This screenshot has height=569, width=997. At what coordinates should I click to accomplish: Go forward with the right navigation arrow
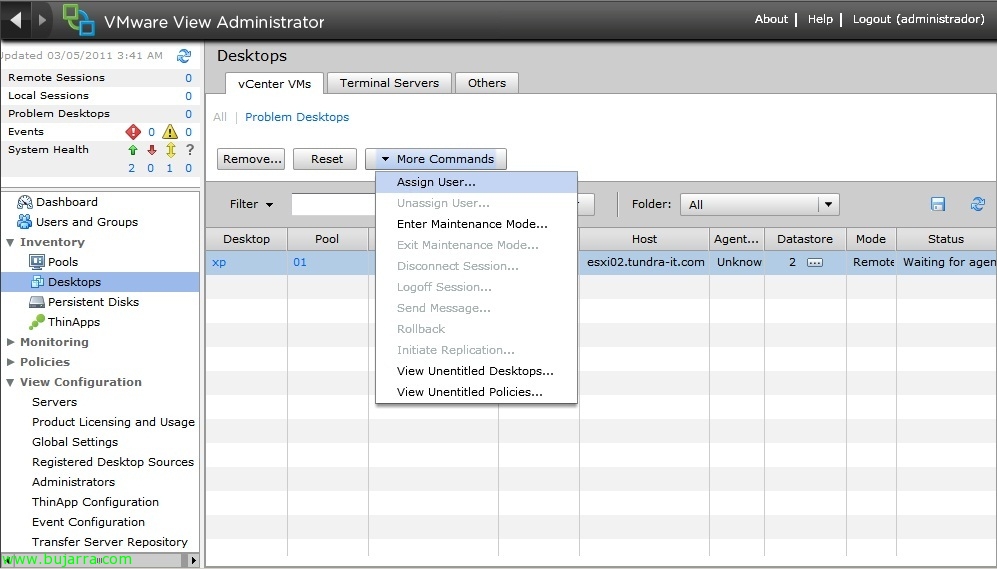pyautogui.click(x=42, y=20)
